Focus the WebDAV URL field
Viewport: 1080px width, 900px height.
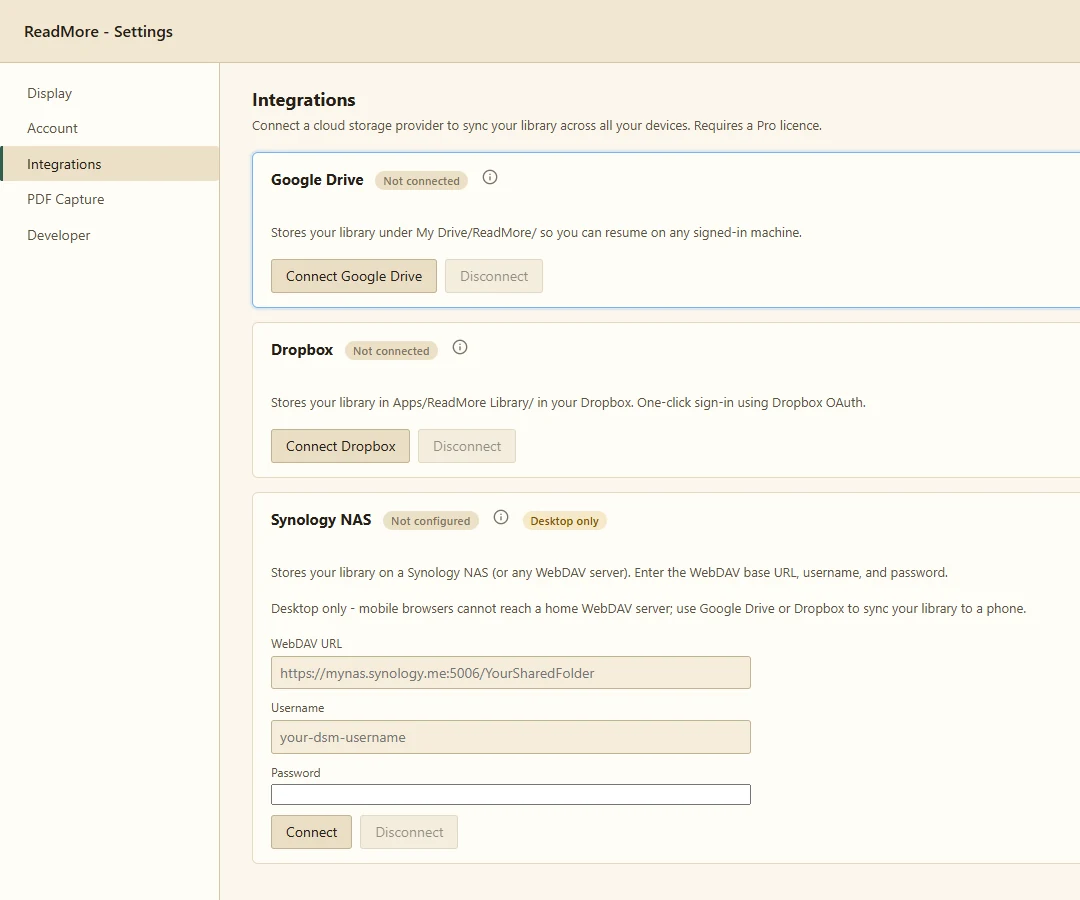[x=511, y=673]
